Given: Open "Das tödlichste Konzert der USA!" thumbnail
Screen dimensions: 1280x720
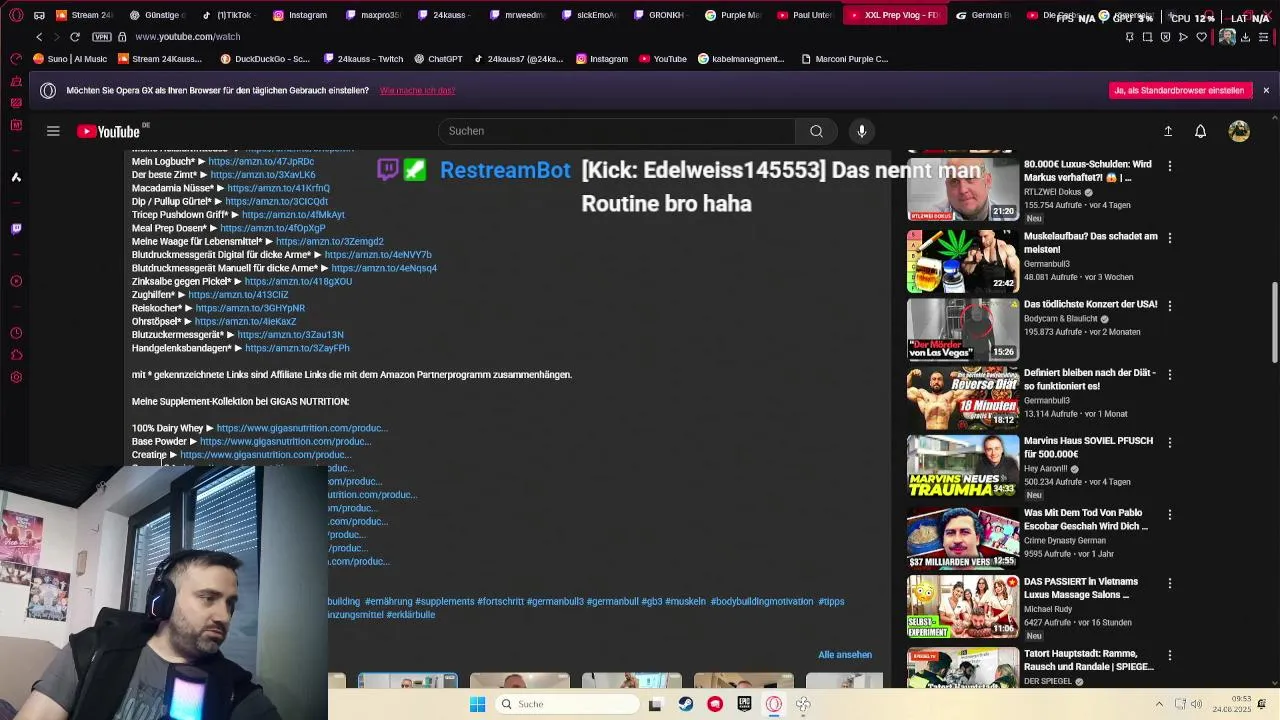Looking at the screenshot, I should (x=962, y=328).
